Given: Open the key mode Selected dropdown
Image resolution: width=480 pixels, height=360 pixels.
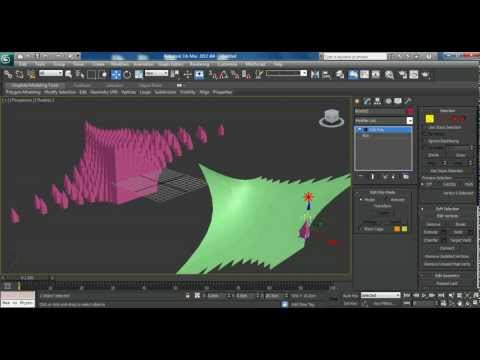Looking at the screenshot, I should (x=380, y=295).
